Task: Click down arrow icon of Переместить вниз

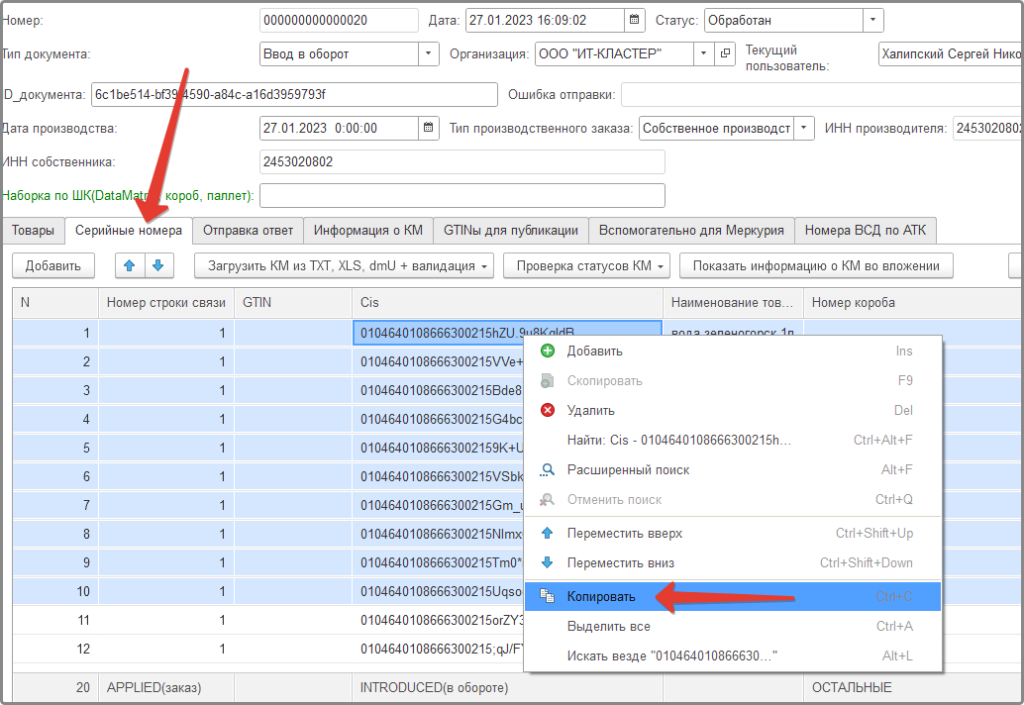Action: point(547,563)
